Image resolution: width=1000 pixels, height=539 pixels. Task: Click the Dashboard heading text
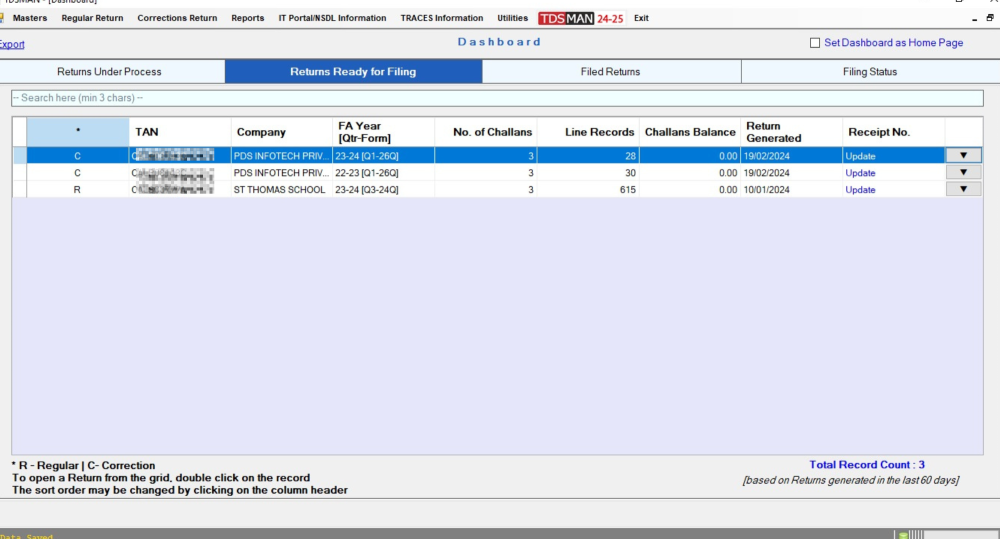point(499,42)
